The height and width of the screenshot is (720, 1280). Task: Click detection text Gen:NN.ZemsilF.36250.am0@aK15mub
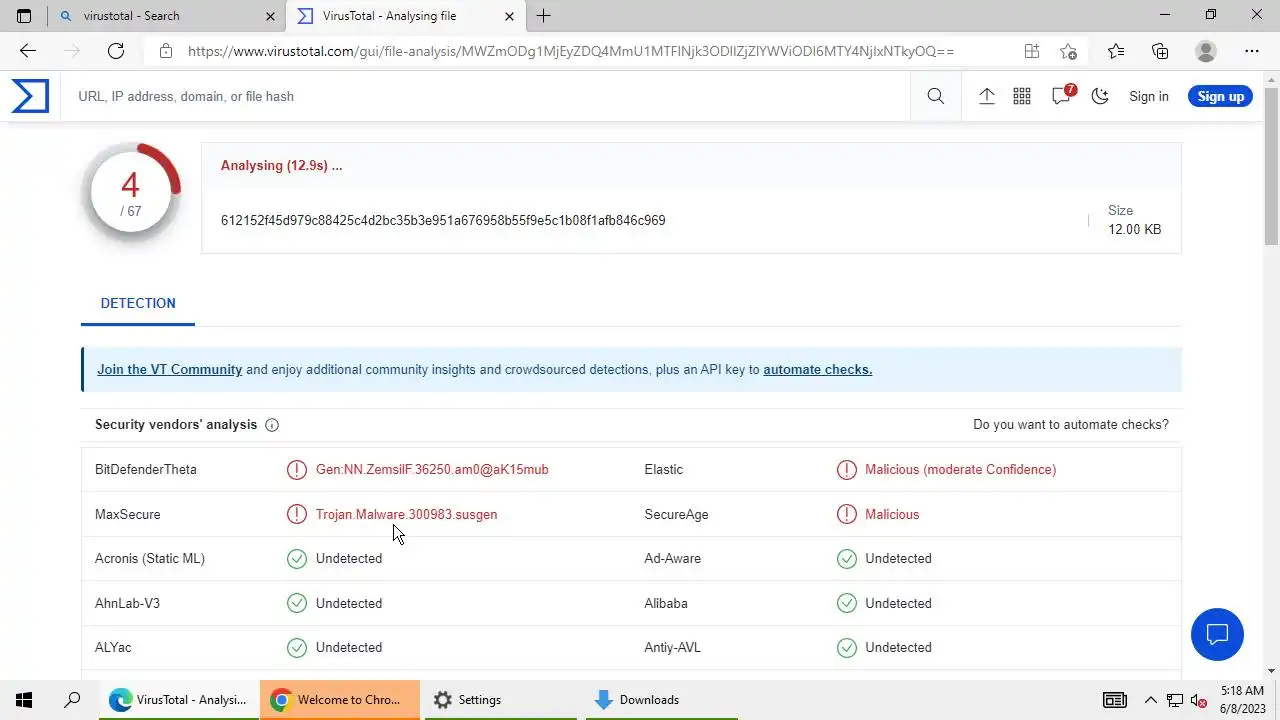click(x=432, y=469)
